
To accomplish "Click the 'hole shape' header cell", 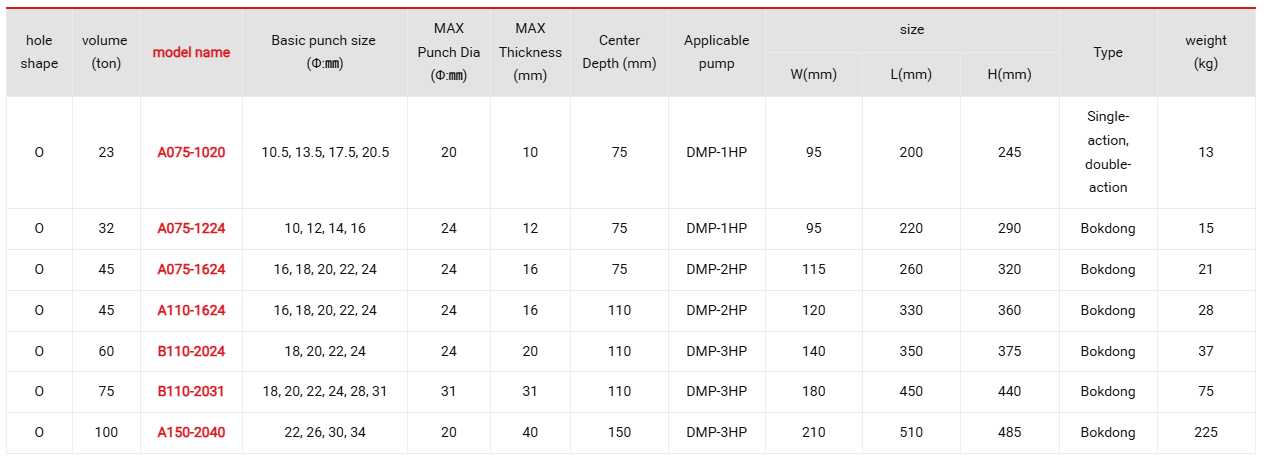I will [39, 52].
